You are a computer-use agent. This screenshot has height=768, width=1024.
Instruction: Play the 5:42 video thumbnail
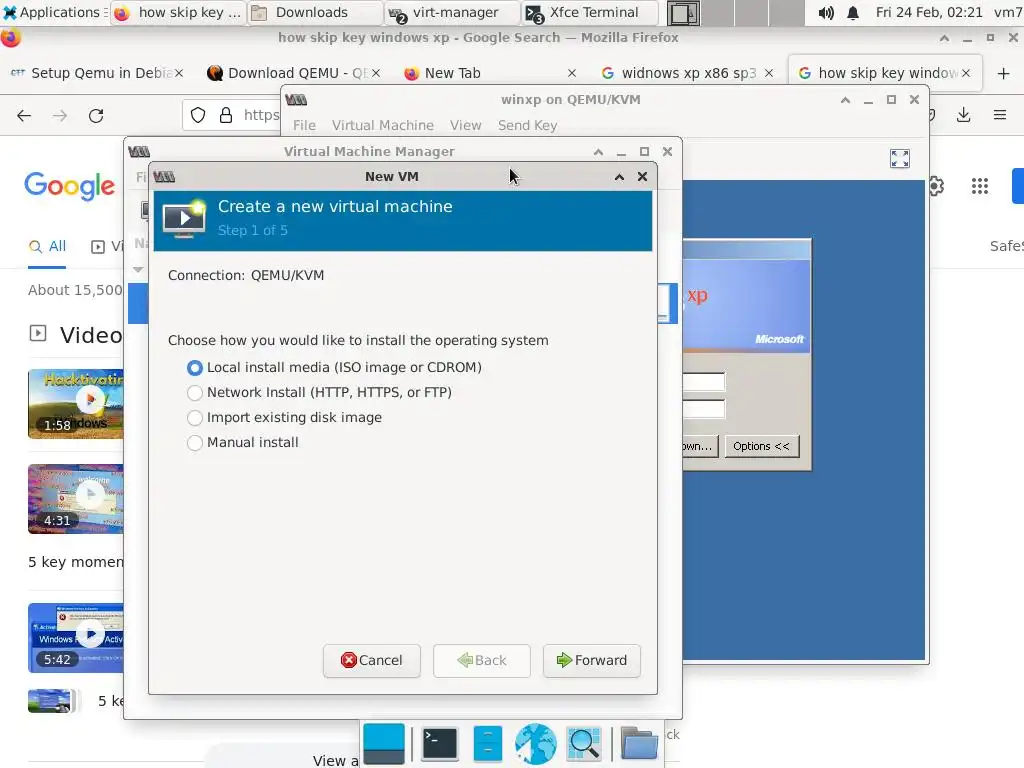tap(76, 638)
